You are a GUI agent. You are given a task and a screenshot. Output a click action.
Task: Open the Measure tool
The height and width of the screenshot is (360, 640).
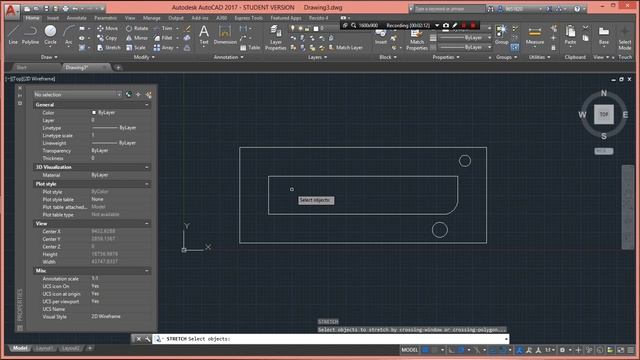pos(535,35)
